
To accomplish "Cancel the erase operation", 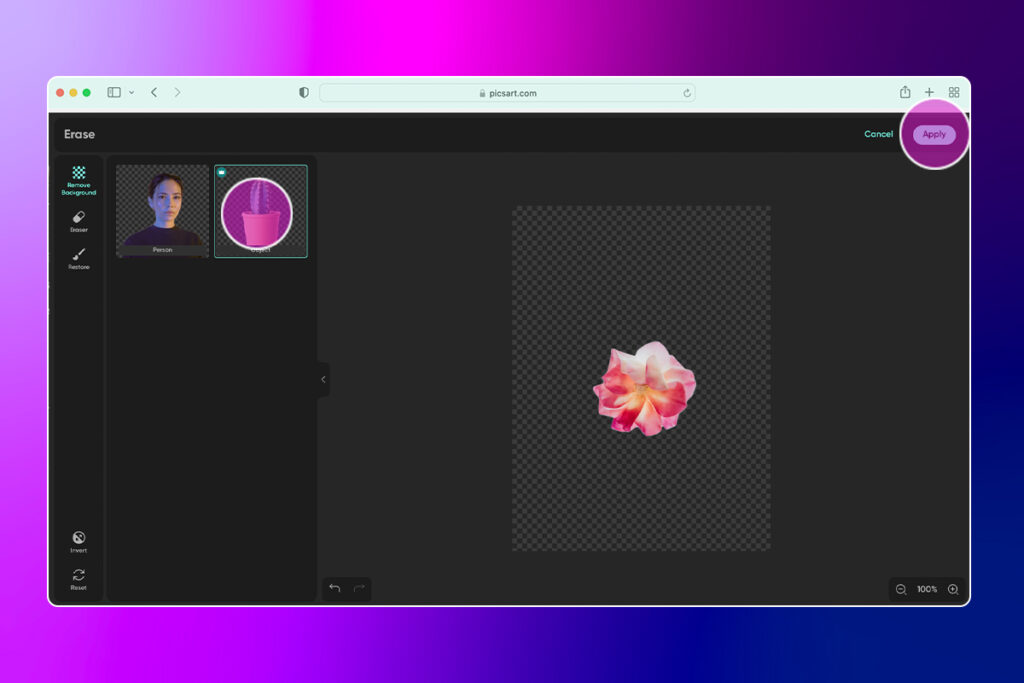I will 878,134.
